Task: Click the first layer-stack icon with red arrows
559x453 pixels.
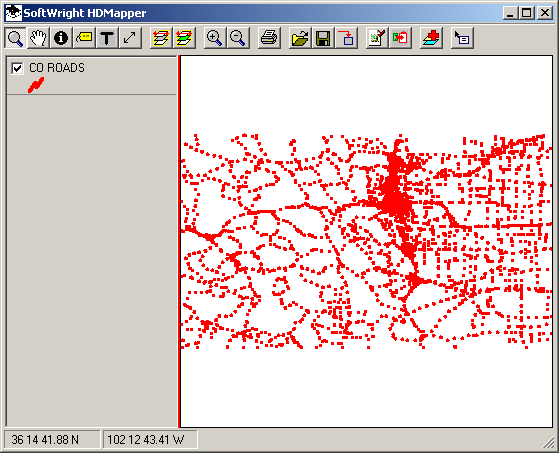Action: click(x=161, y=38)
